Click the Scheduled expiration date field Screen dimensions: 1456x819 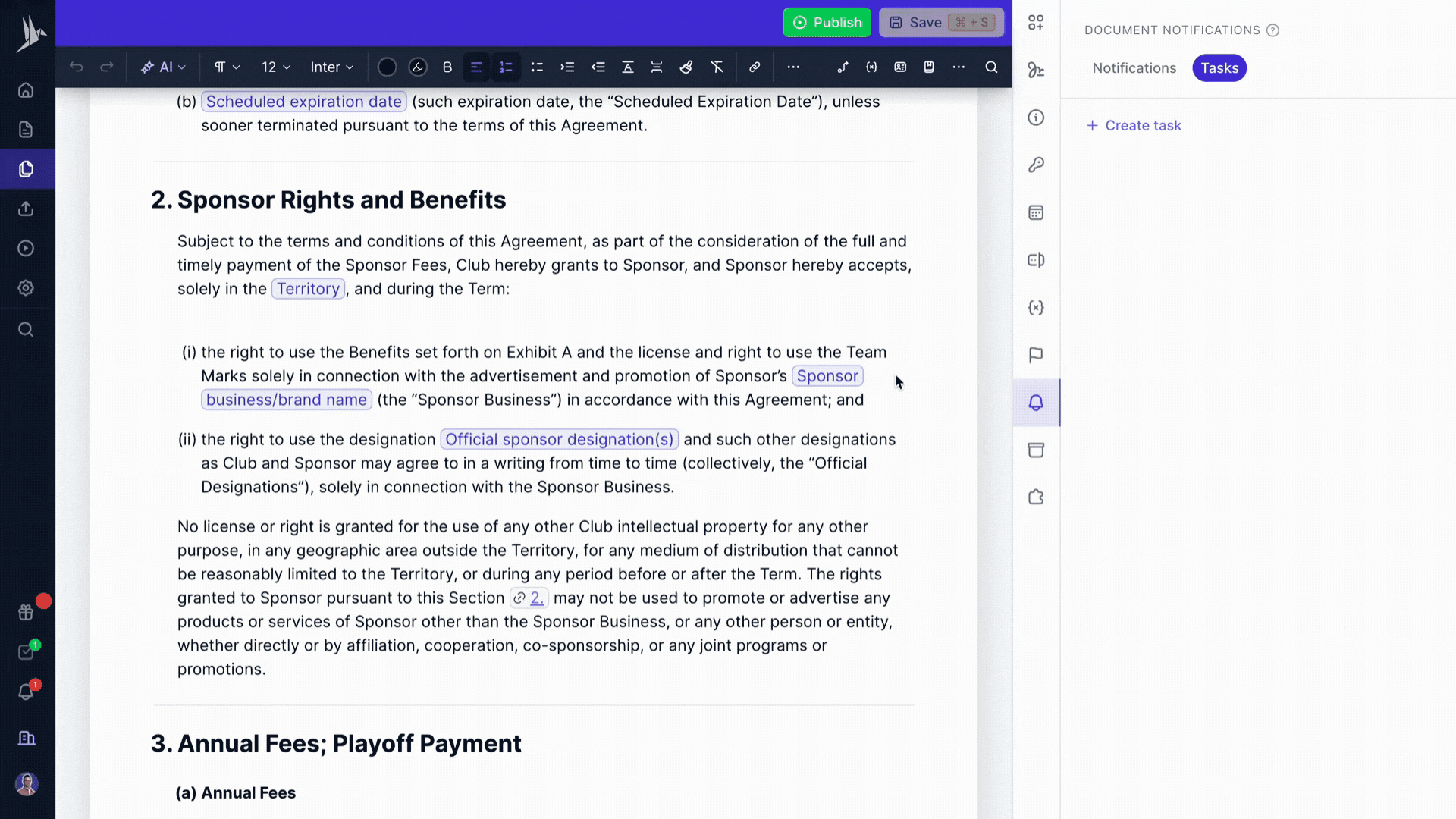coord(303,101)
